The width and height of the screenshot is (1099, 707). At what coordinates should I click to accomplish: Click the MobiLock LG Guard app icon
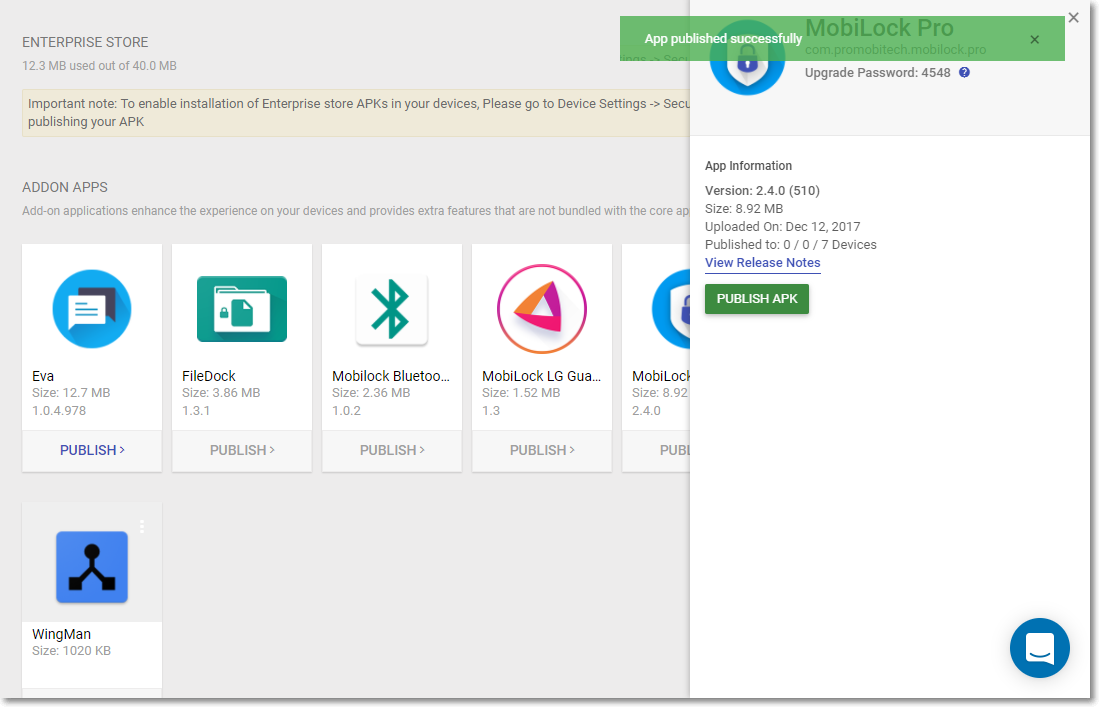[542, 309]
